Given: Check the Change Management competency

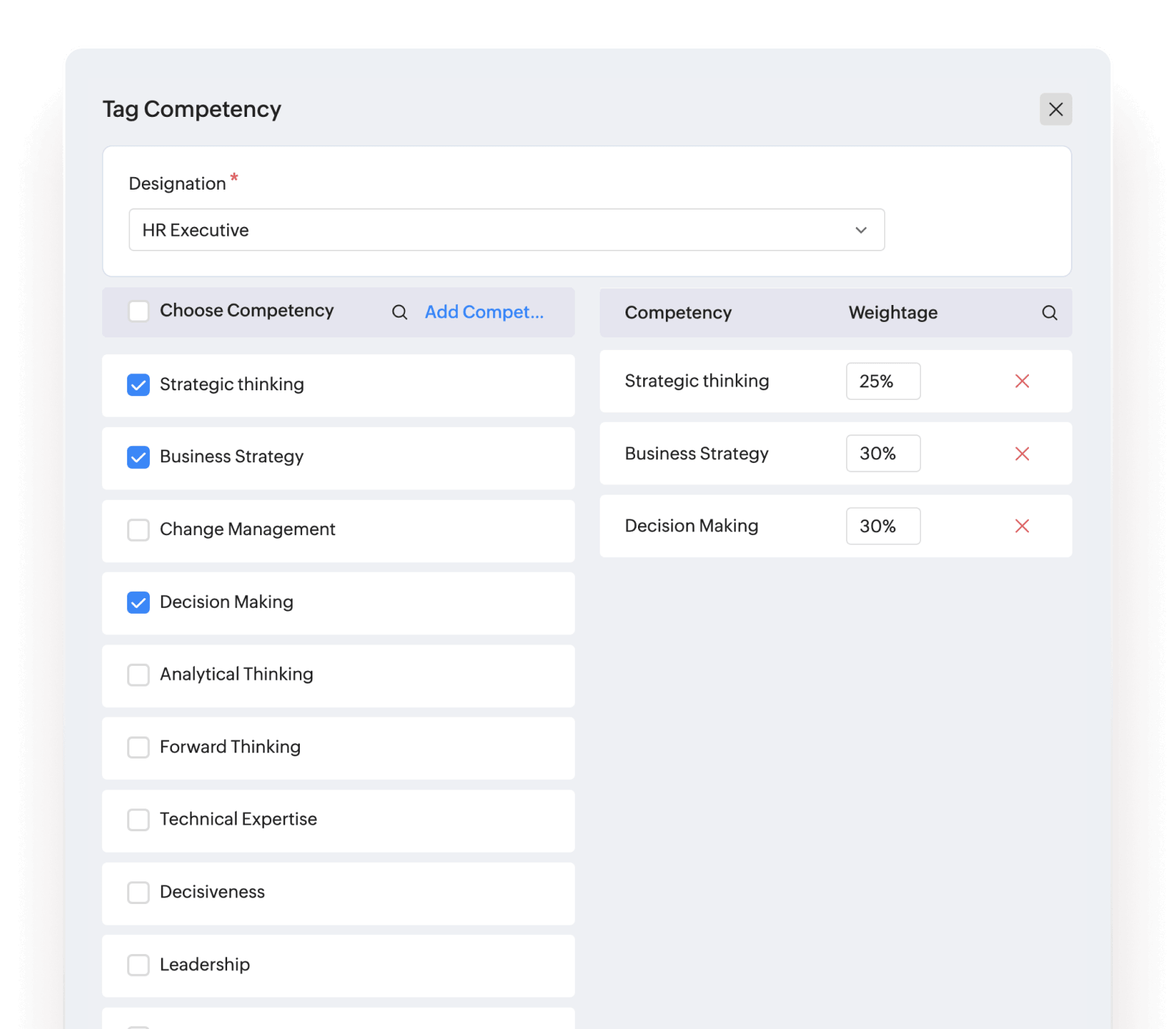Looking at the screenshot, I should 138,530.
